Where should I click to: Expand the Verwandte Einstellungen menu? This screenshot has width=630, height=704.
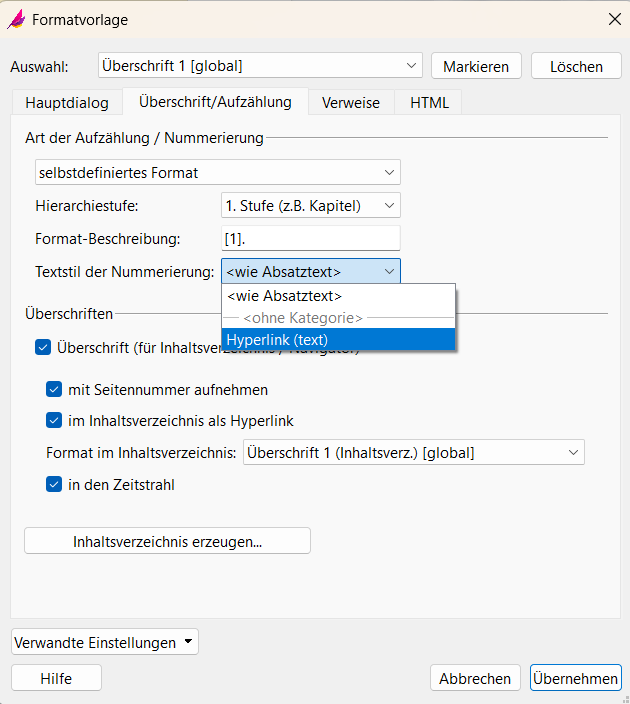105,642
